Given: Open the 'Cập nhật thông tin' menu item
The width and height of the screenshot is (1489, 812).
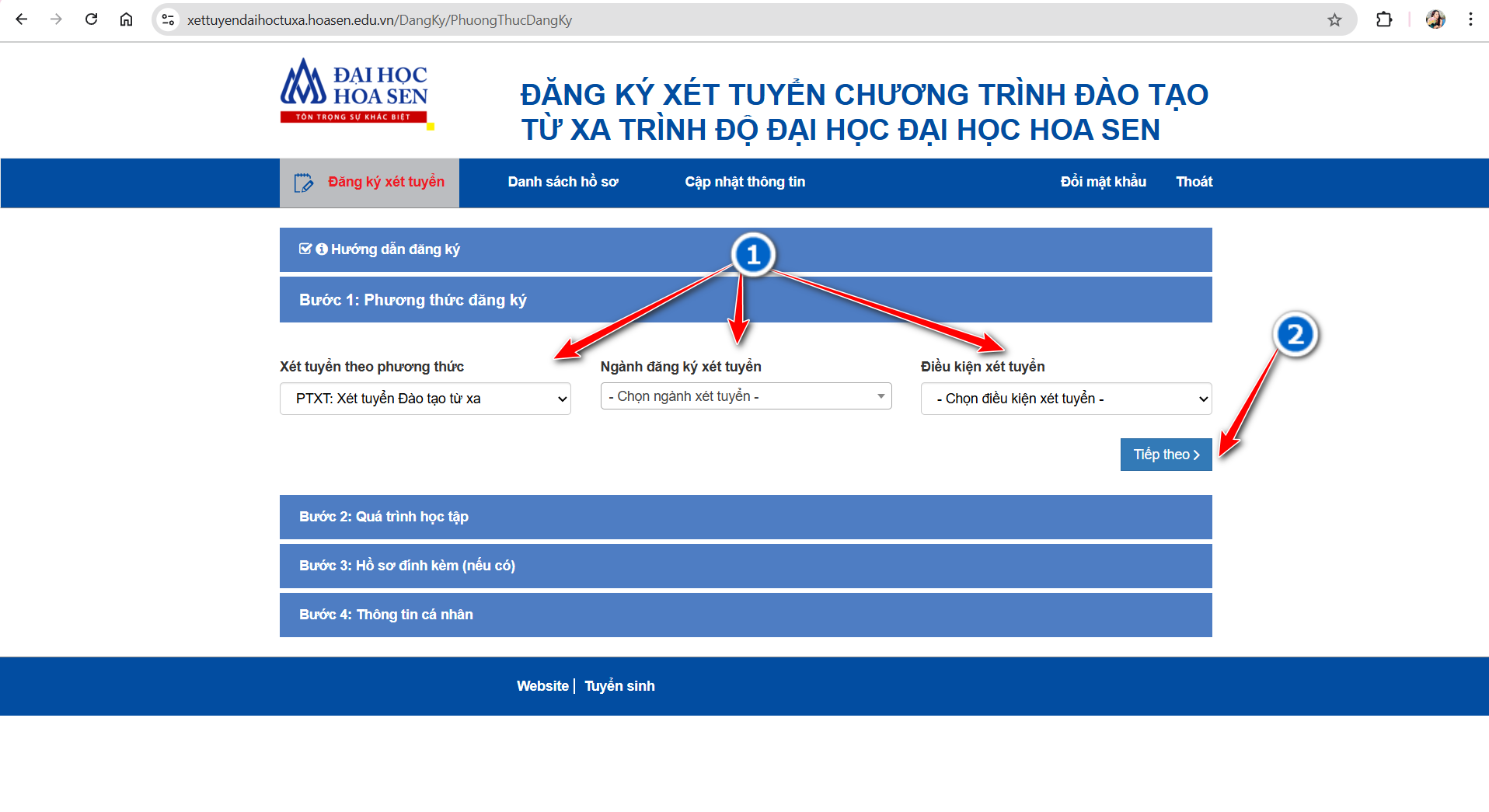Looking at the screenshot, I should click(x=744, y=182).
